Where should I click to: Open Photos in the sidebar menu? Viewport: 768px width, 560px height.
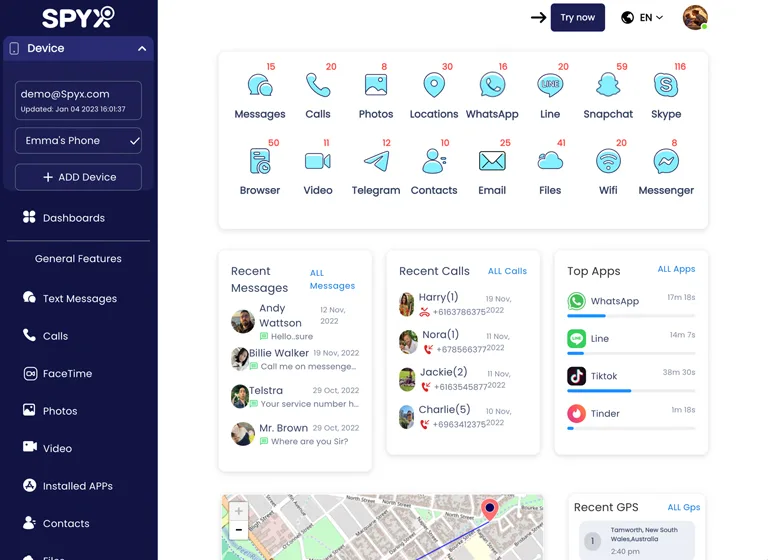click(x=50, y=411)
